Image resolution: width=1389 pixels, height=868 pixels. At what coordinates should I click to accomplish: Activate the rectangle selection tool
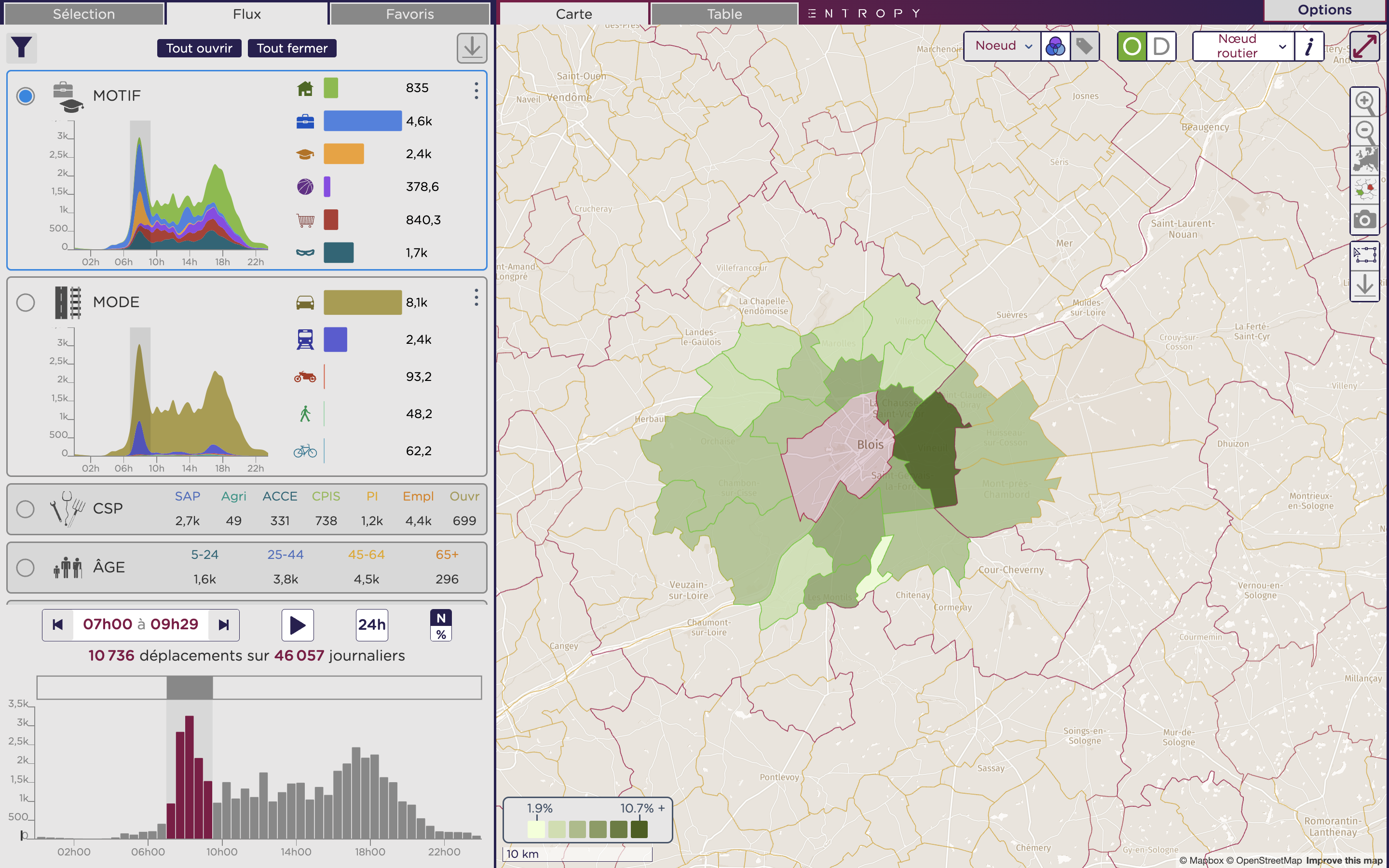click(1364, 255)
